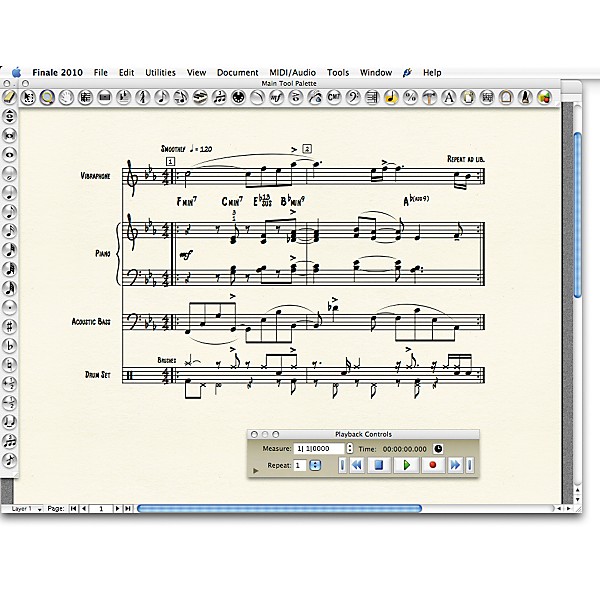Jump to beginning in Playback Controls
600x600 pixels.
tap(342, 465)
